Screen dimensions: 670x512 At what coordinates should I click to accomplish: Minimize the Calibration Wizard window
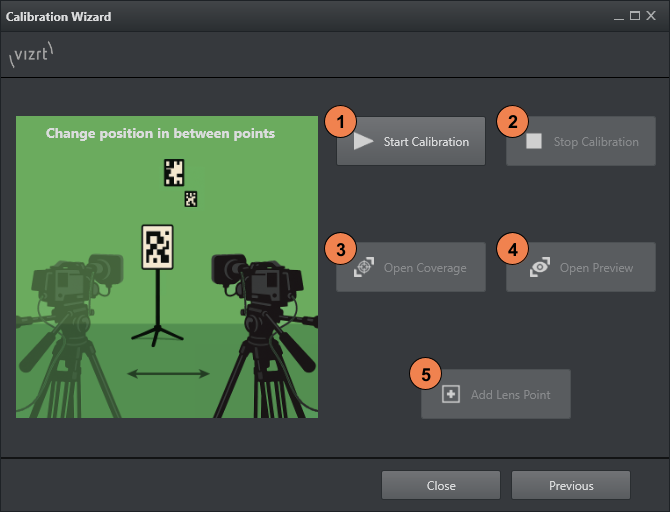pos(617,17)
